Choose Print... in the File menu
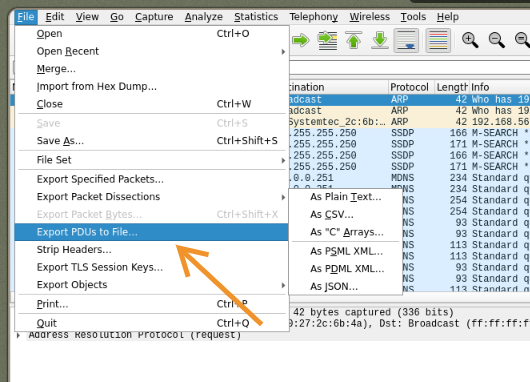Screen dimensions: 530x382 pos(152,304)
